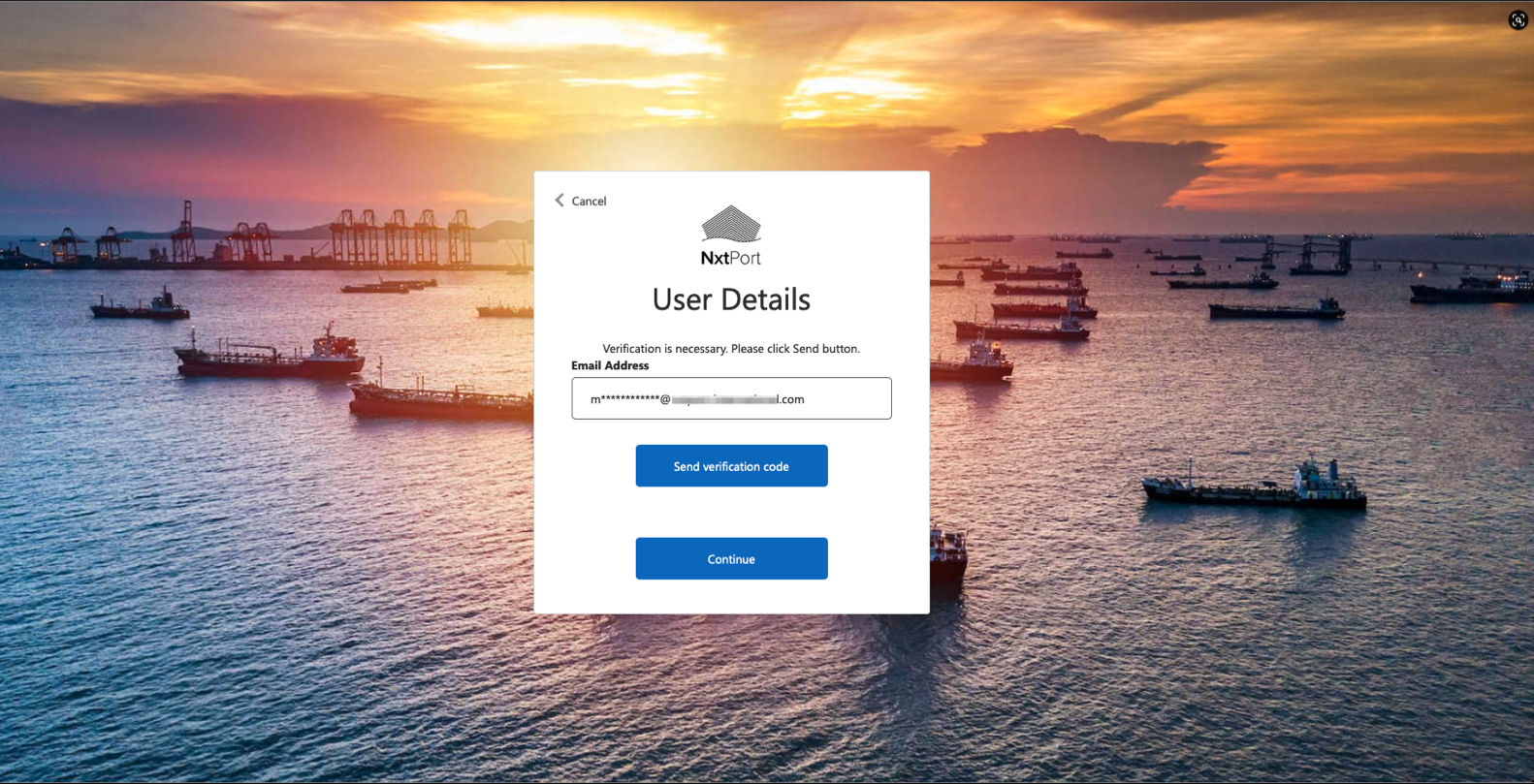The height and width of the screenshot is (784, 1534).
Task: Open the screen capture icon in top-right corner
Action: [1518, 20]
